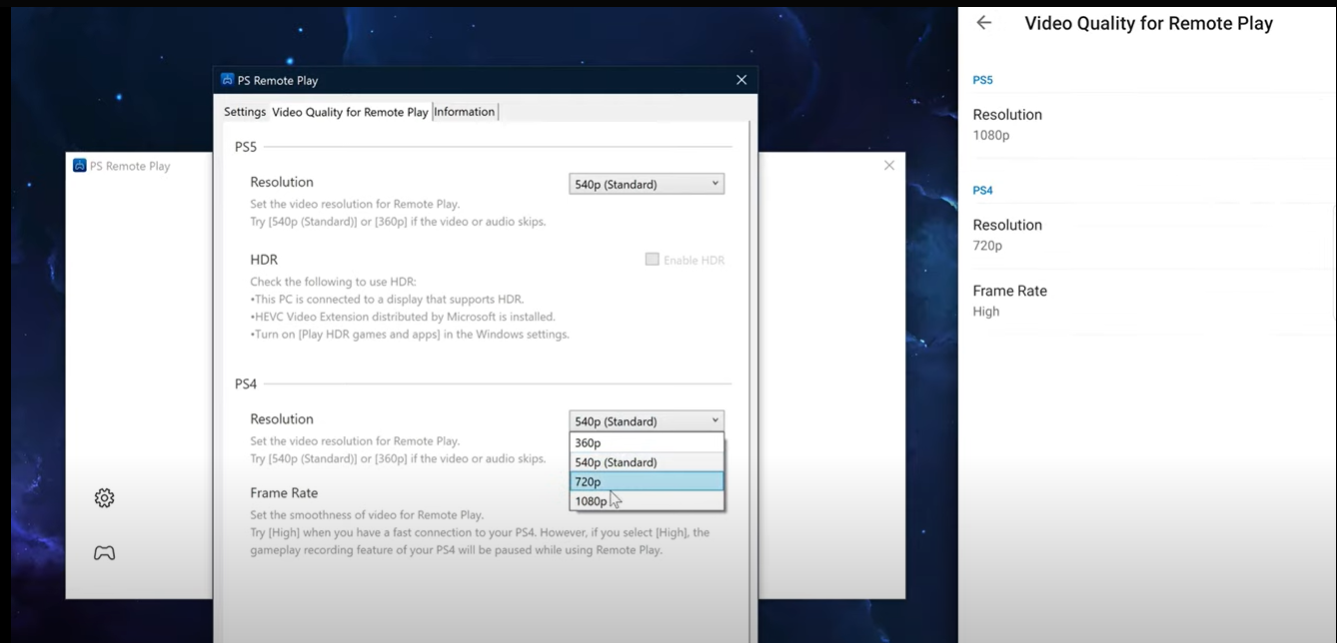Screen dimensions: 1337x643
Task: Click the Frame Rate label in dialog
Action: 284,493
